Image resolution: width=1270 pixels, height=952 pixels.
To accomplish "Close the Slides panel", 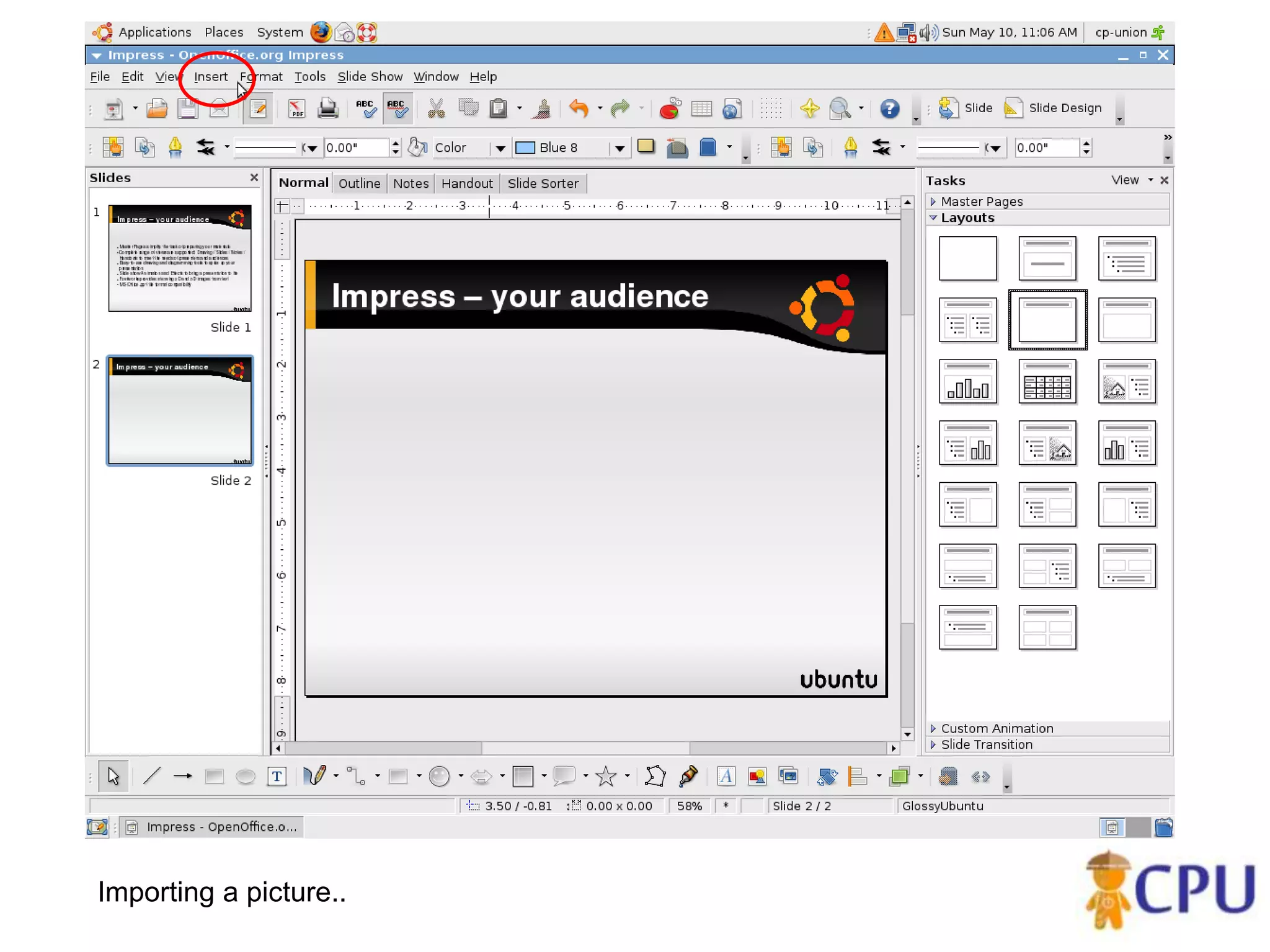I will pyautogui.click(x=254, y=177).
